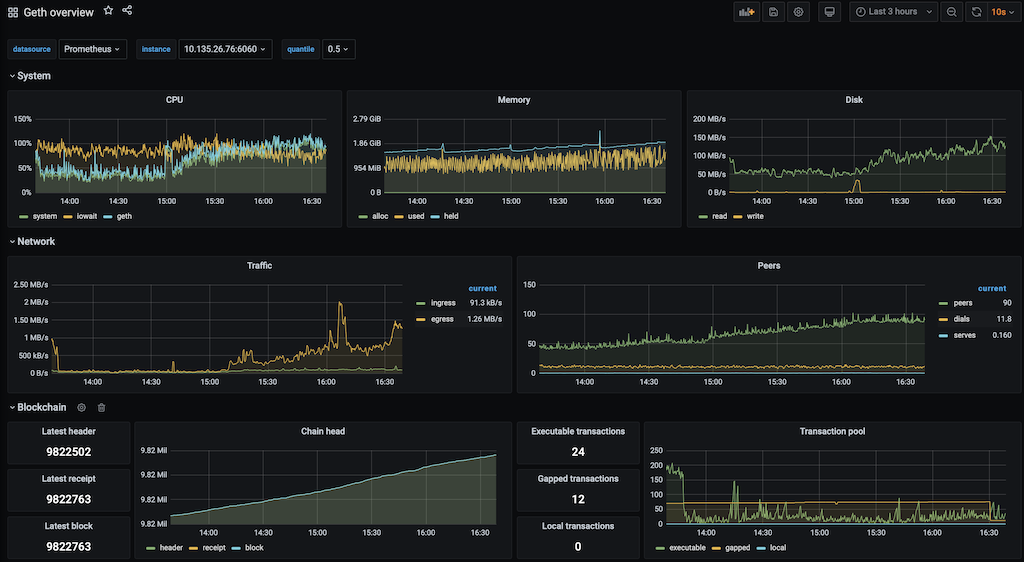Click the Geth overview dashboard title
The image size is (1024, 562).
click(x=59, y=12)
